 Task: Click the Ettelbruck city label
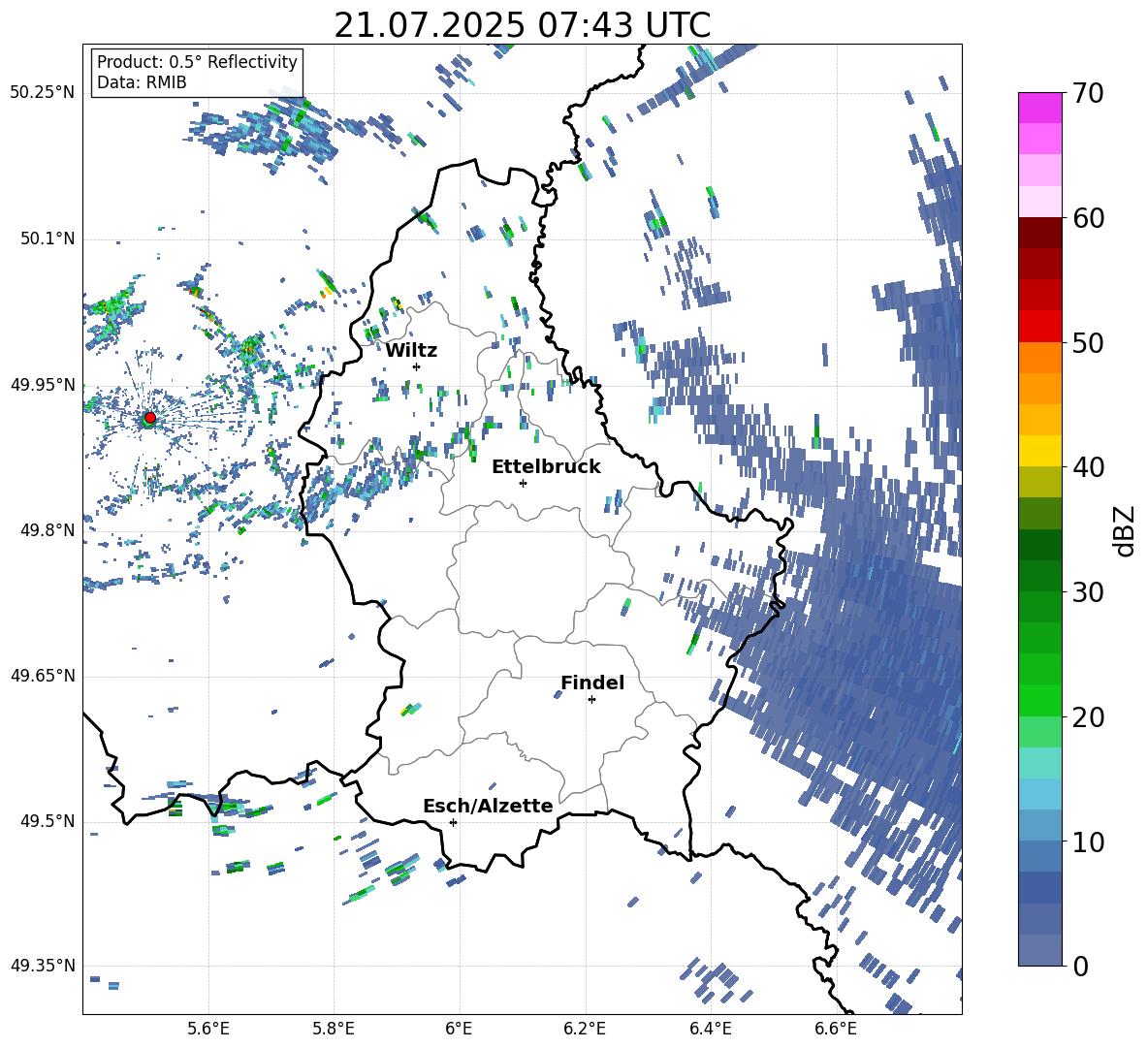tap(546, 467)
